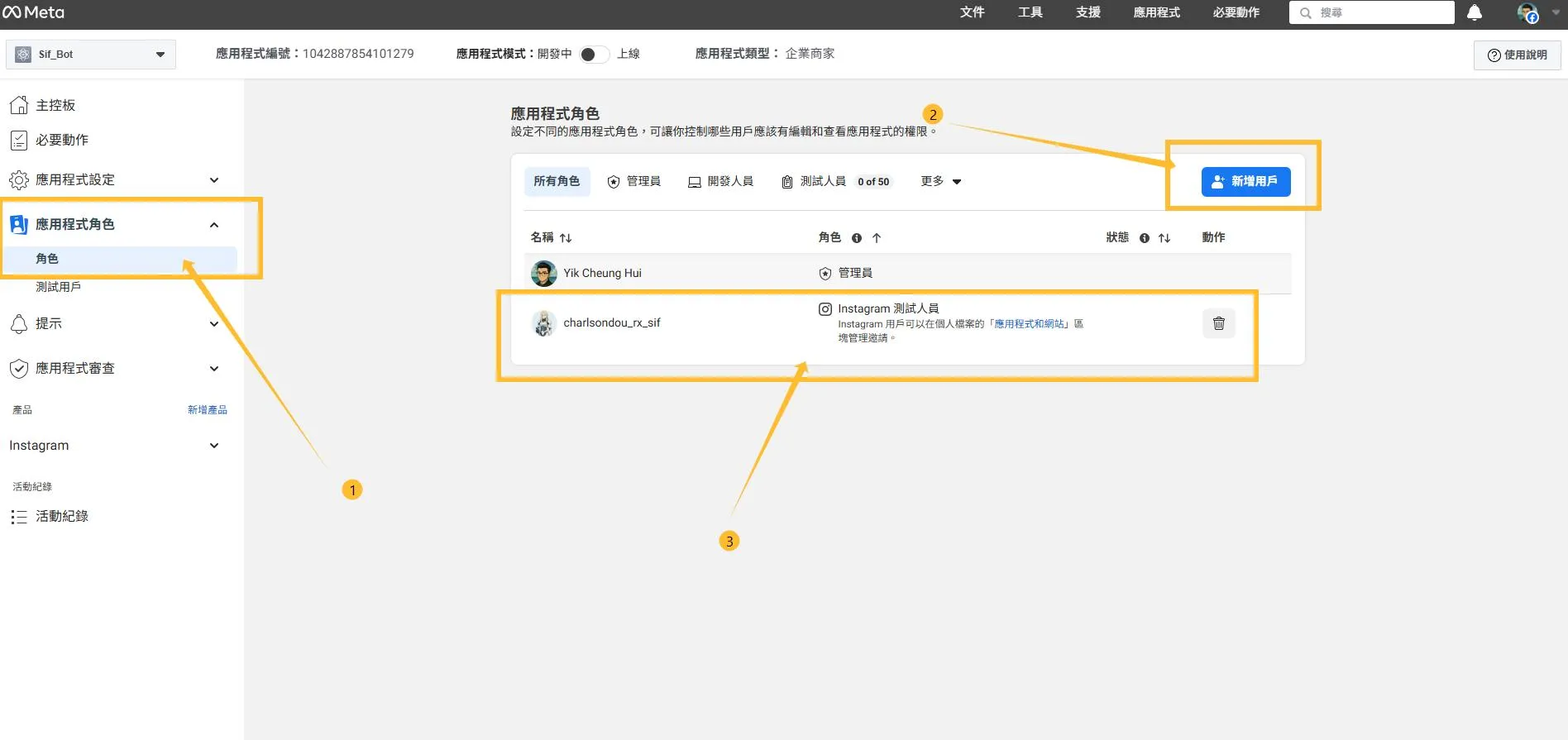This screenshot has height=740, width=1568.
Task: Open the Sif_Bot app selector dropdown
Action: pyautogui.click(x=91, y=55)
